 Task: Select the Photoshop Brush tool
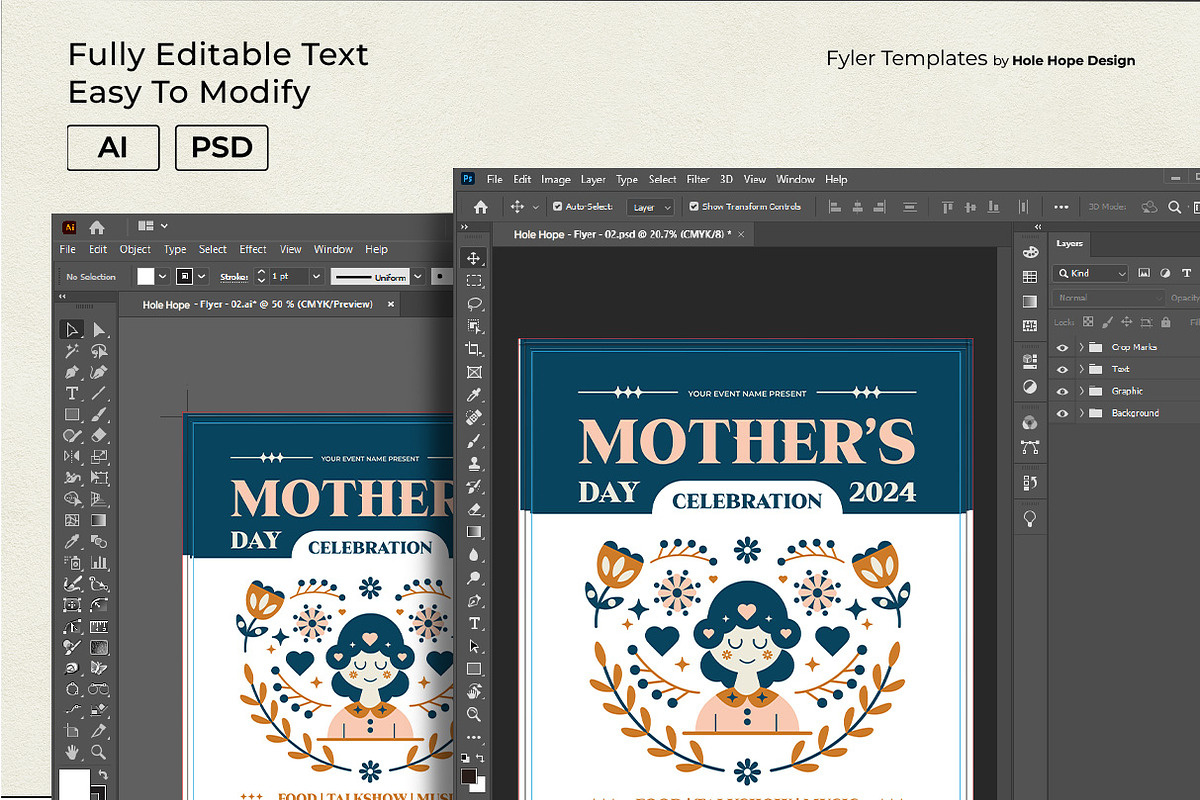pos(474,440)
